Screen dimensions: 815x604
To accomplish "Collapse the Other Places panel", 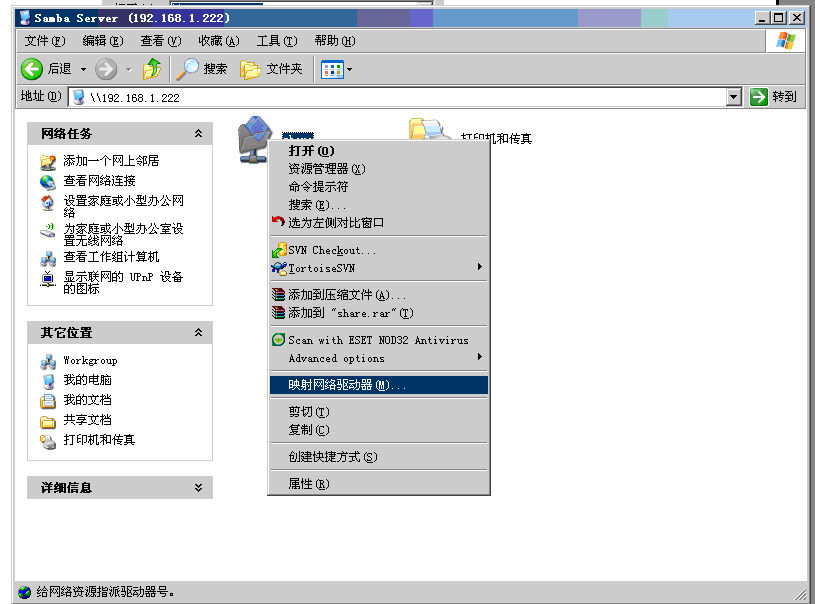I will (198, 332).
